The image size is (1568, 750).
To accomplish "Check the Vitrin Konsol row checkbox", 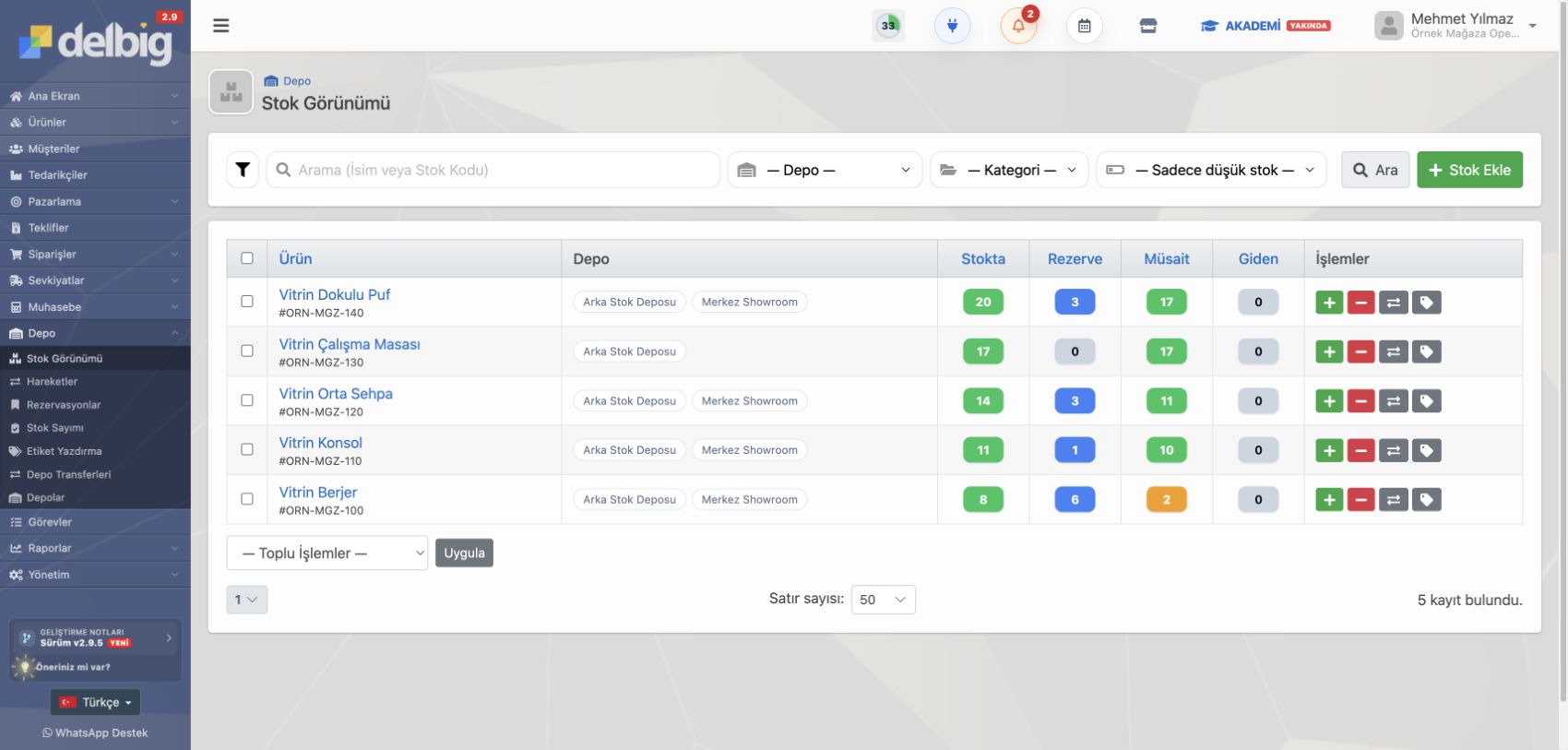I will [x=247, y=449].
